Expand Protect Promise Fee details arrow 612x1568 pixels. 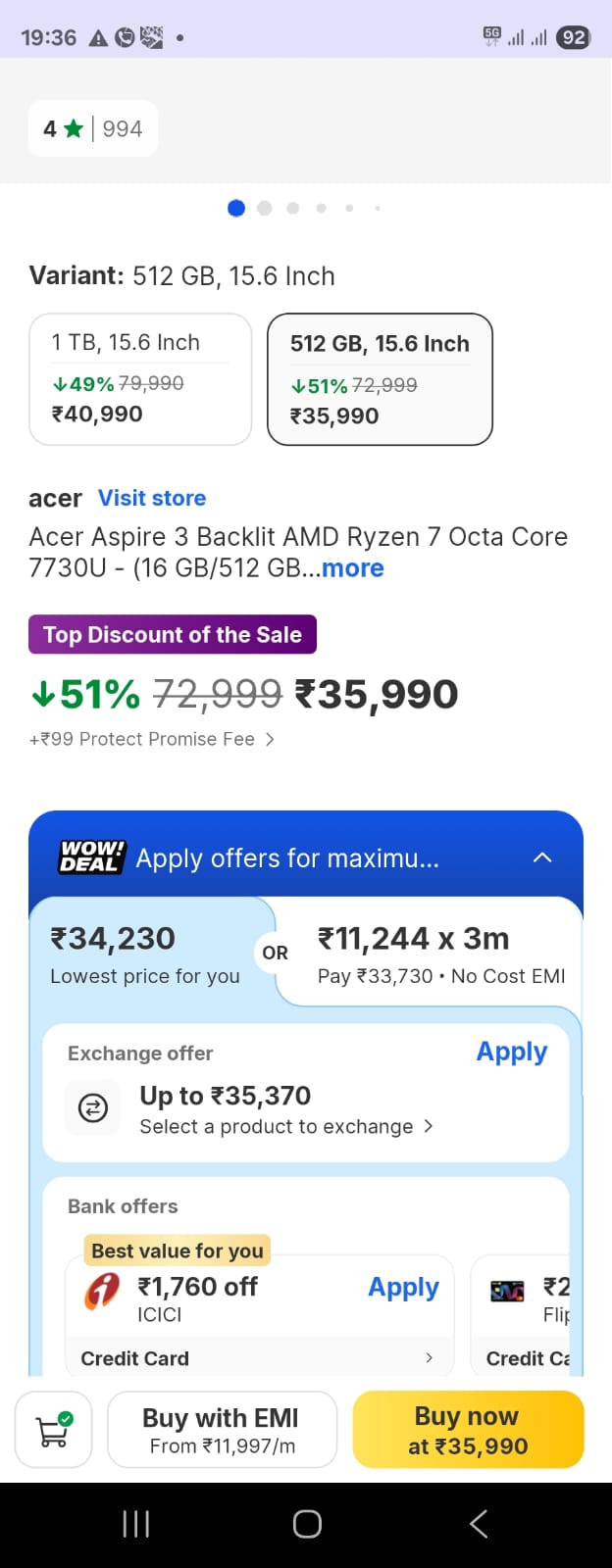coord(270,739)
